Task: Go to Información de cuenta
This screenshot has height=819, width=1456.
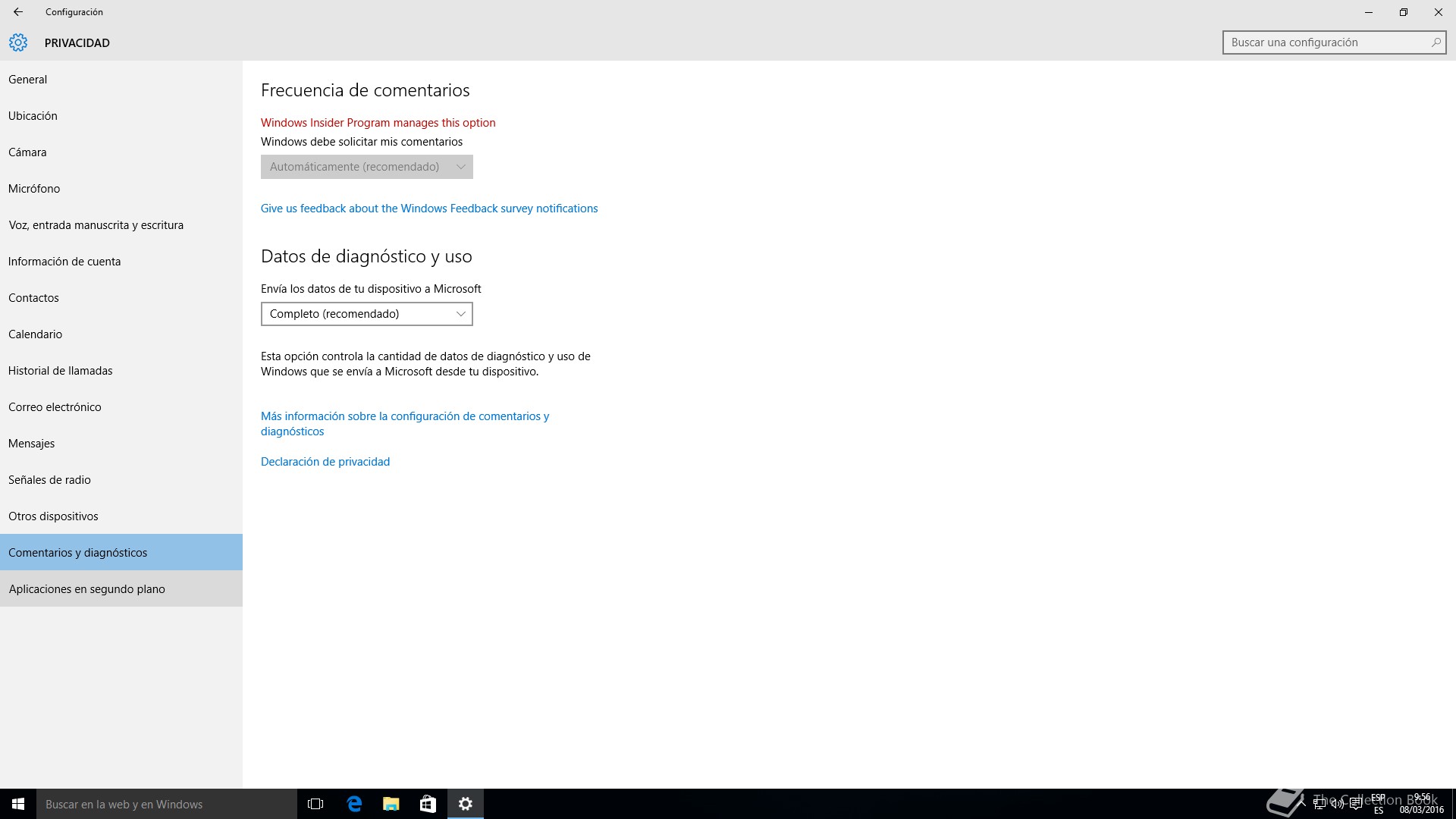Action: pos(121,261)
